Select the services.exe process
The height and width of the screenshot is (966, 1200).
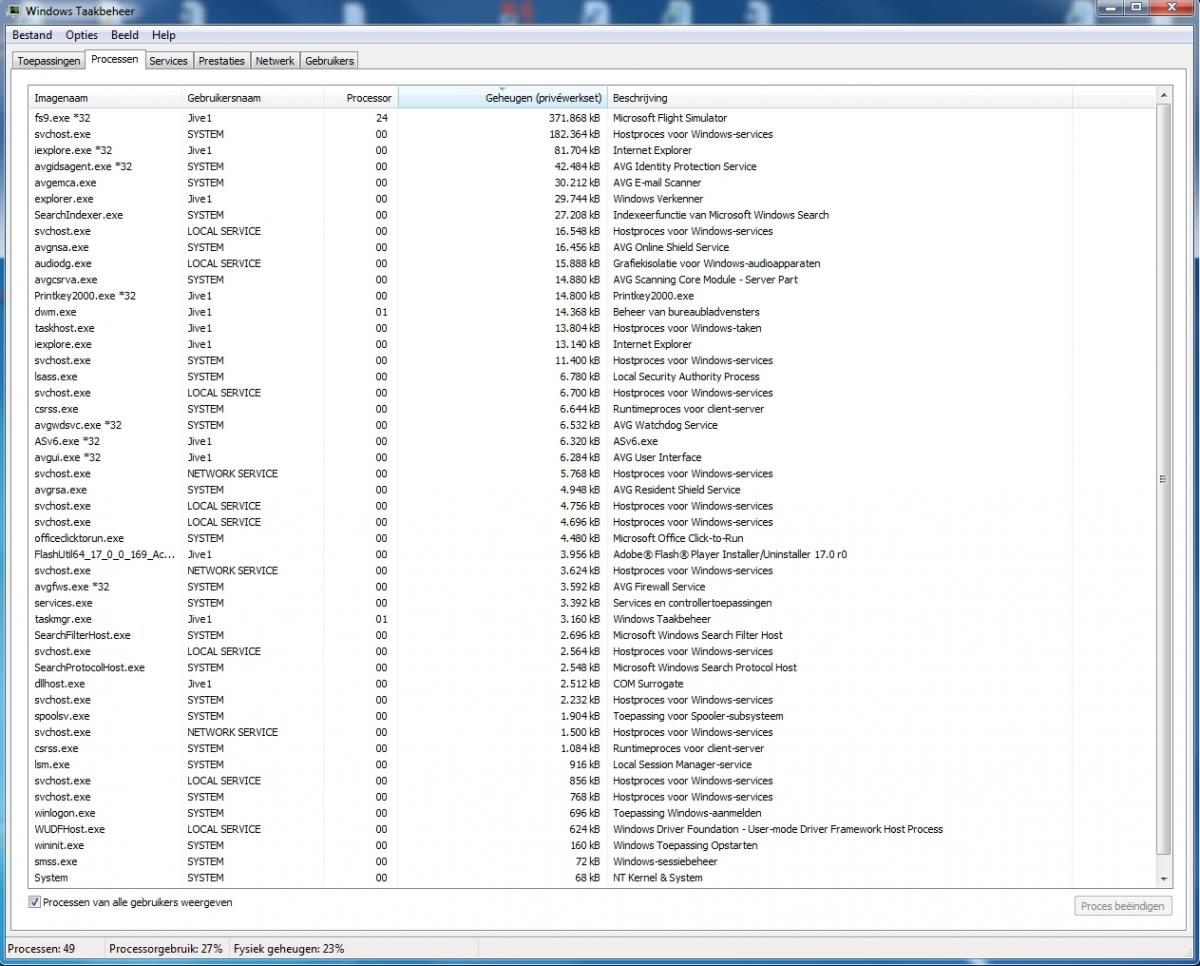point(592,603)
